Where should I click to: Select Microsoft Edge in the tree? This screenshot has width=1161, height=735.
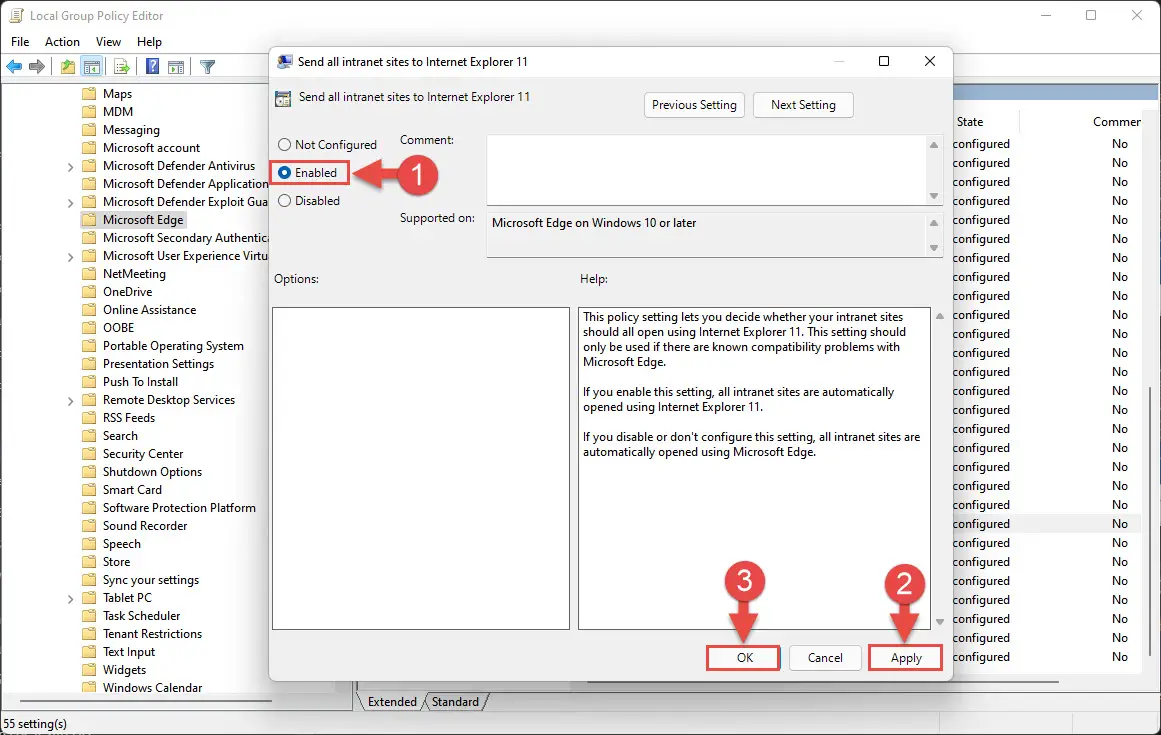[143, 220]
